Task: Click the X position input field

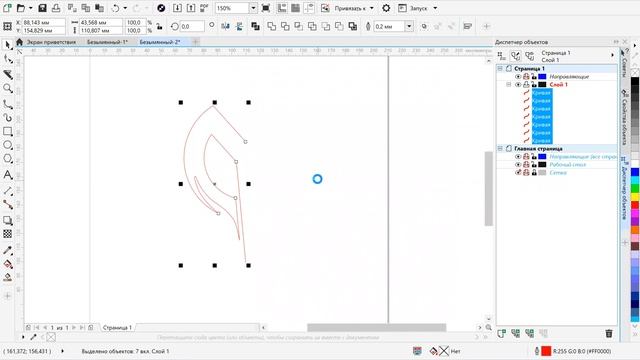Action: (x=43, y=22)
